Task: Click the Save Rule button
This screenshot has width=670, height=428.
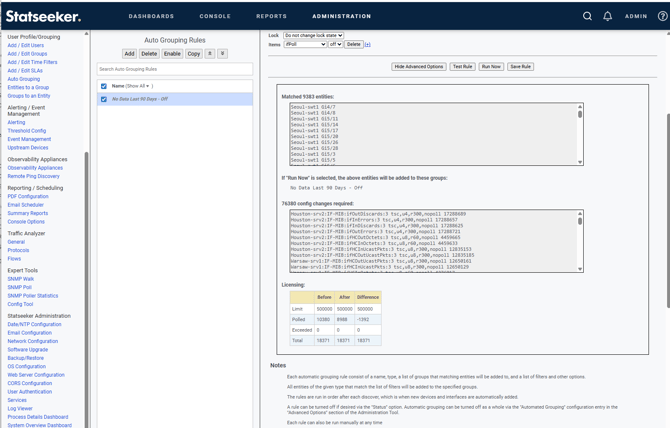Action: (x=520, y=67)
